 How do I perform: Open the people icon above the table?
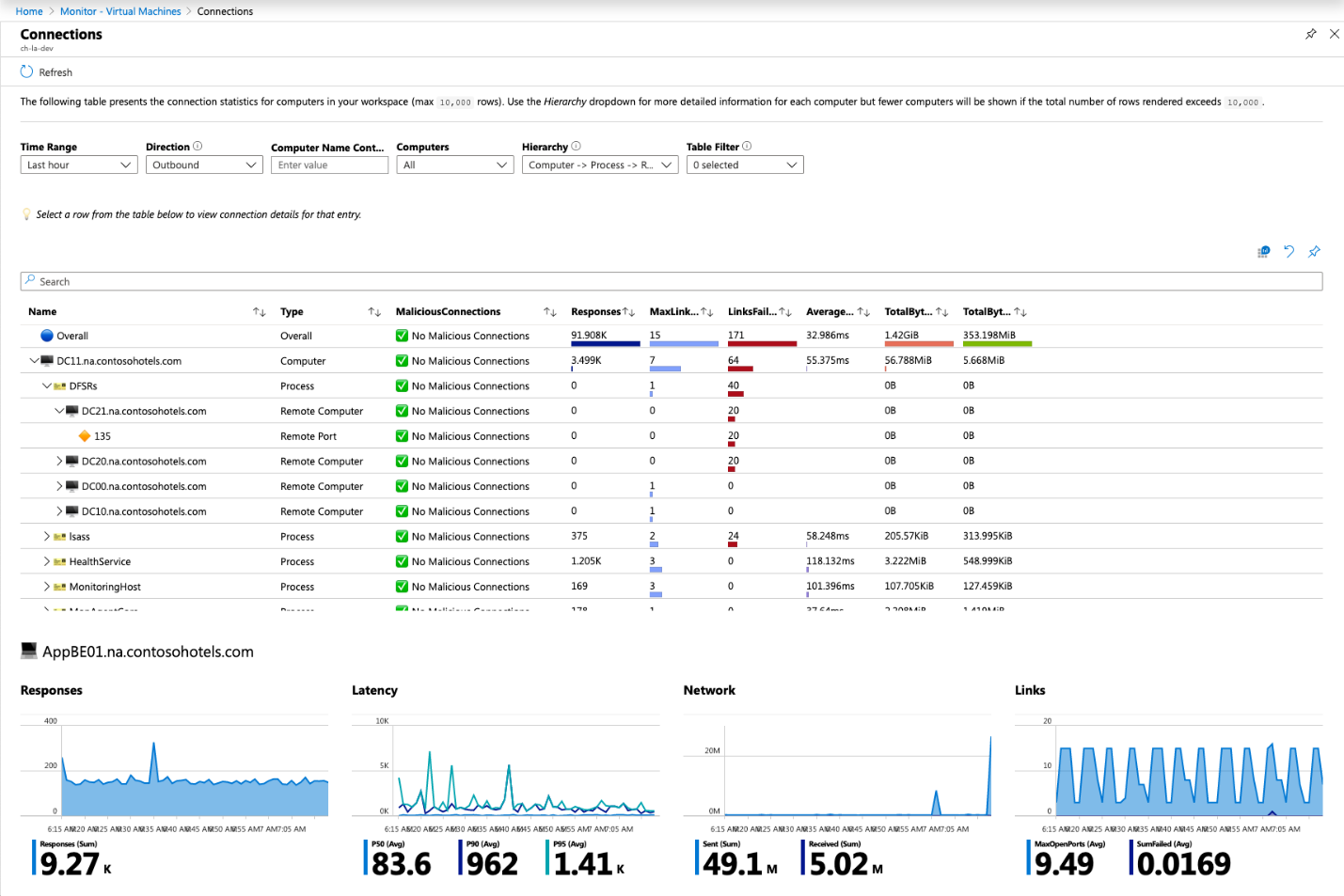click(1263, 251)
